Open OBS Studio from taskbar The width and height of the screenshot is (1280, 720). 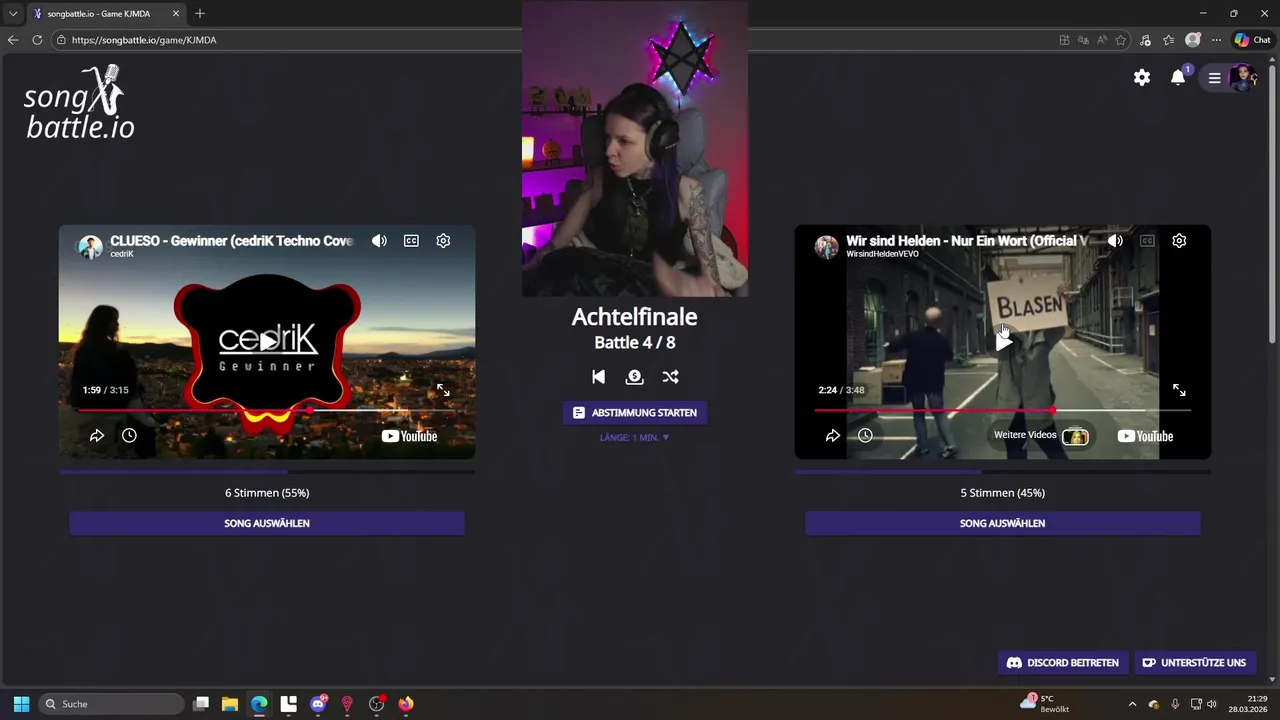point(376,704)
